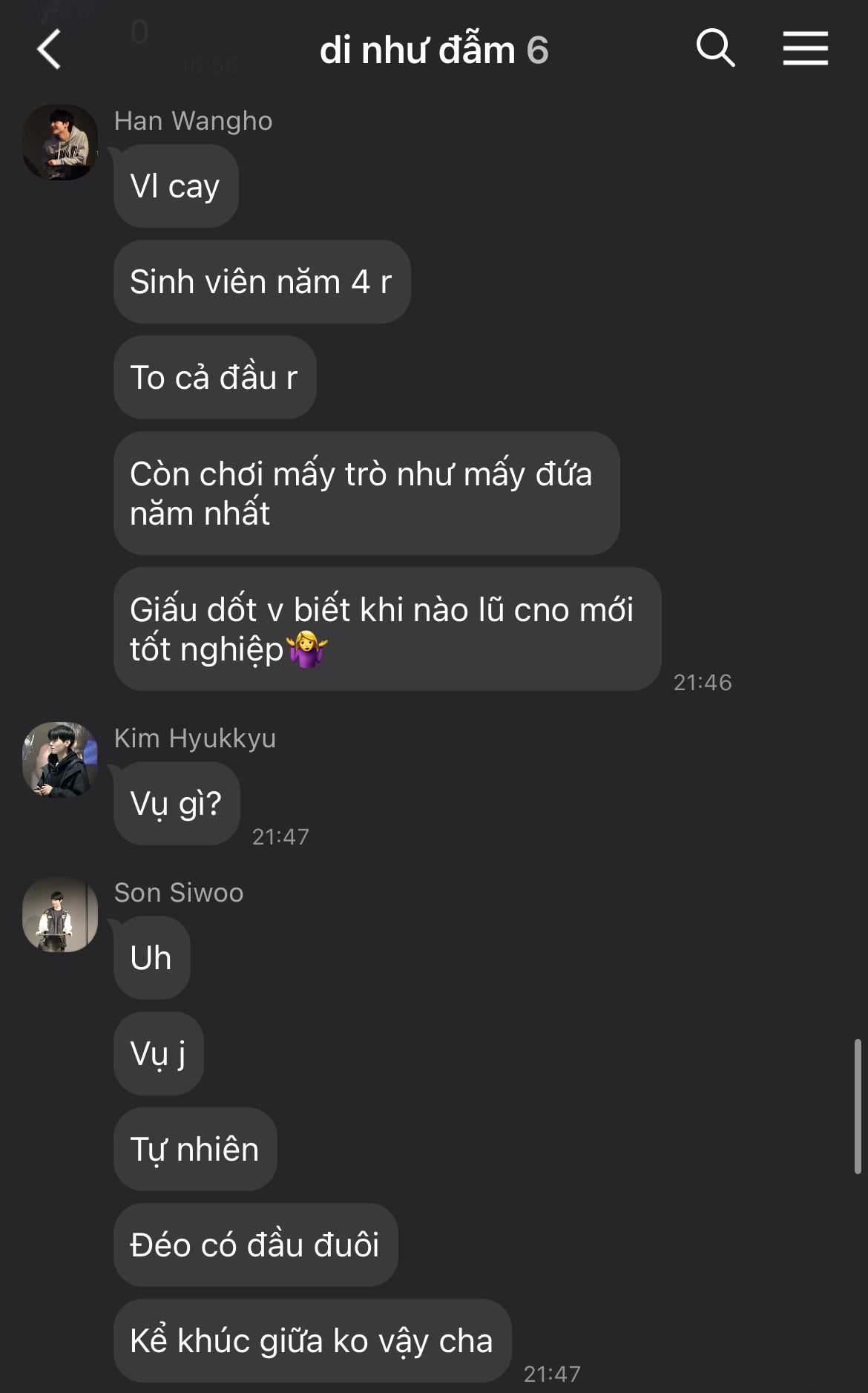Tap the Son Siwoo sender name
This screenshot has width=868, height=1393.
point(178,893)
